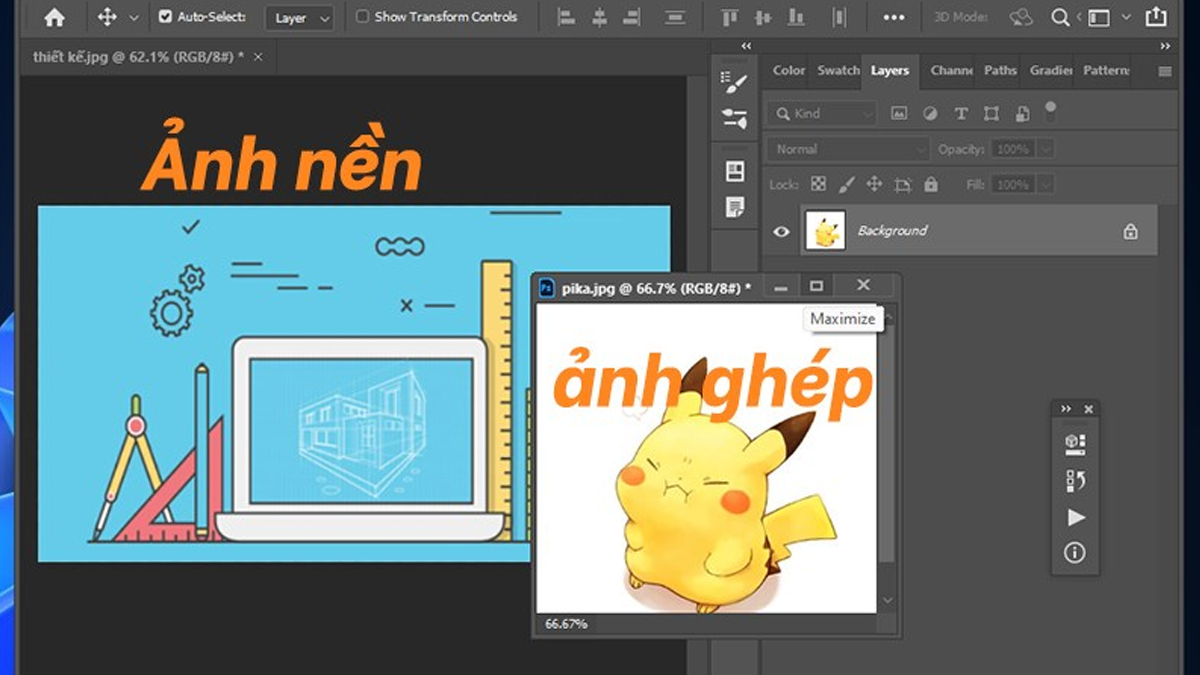The image size is (1200, 675).
Task: Filter layers by Type with the T icon
Action: (960, 113)
